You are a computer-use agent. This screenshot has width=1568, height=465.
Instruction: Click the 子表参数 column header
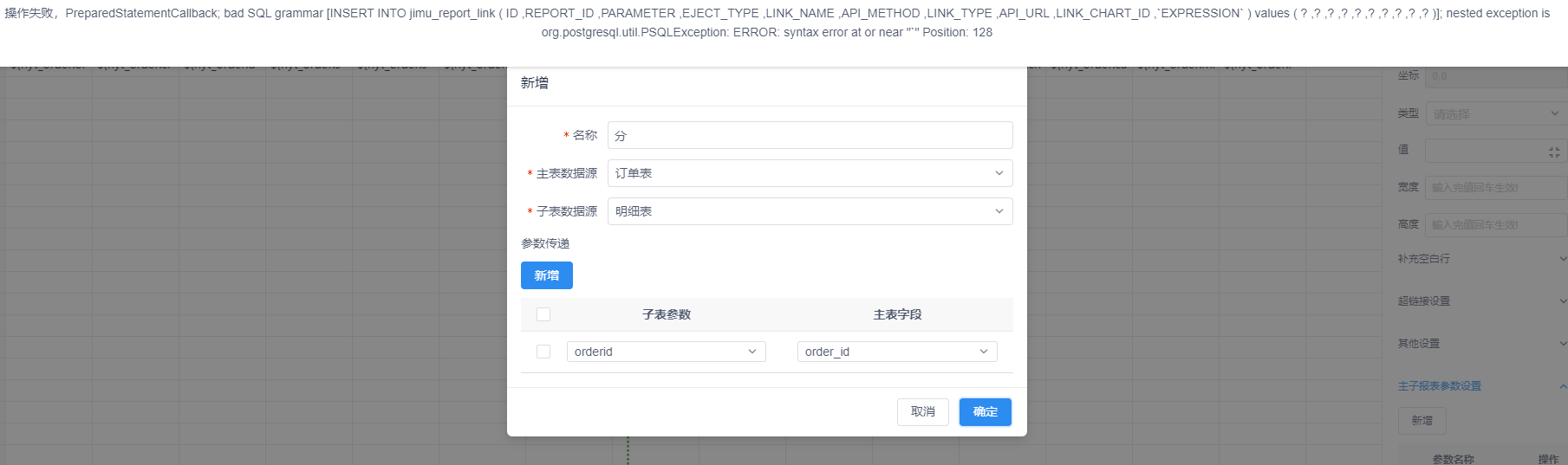point(667,314)
